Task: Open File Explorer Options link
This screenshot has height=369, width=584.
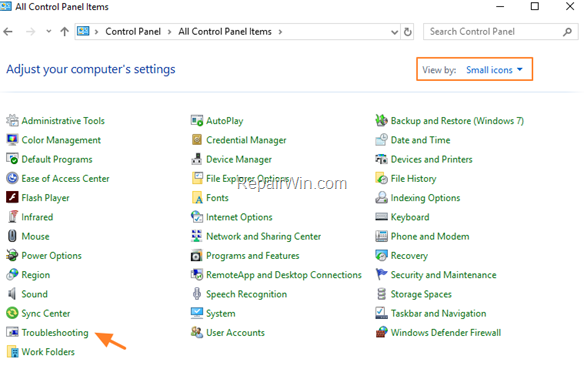Action: click(248, 179)
